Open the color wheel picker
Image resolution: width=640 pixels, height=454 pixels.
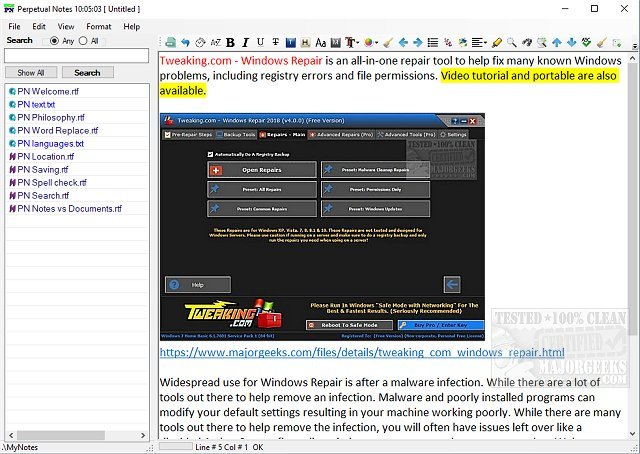[x=371, y=42]
